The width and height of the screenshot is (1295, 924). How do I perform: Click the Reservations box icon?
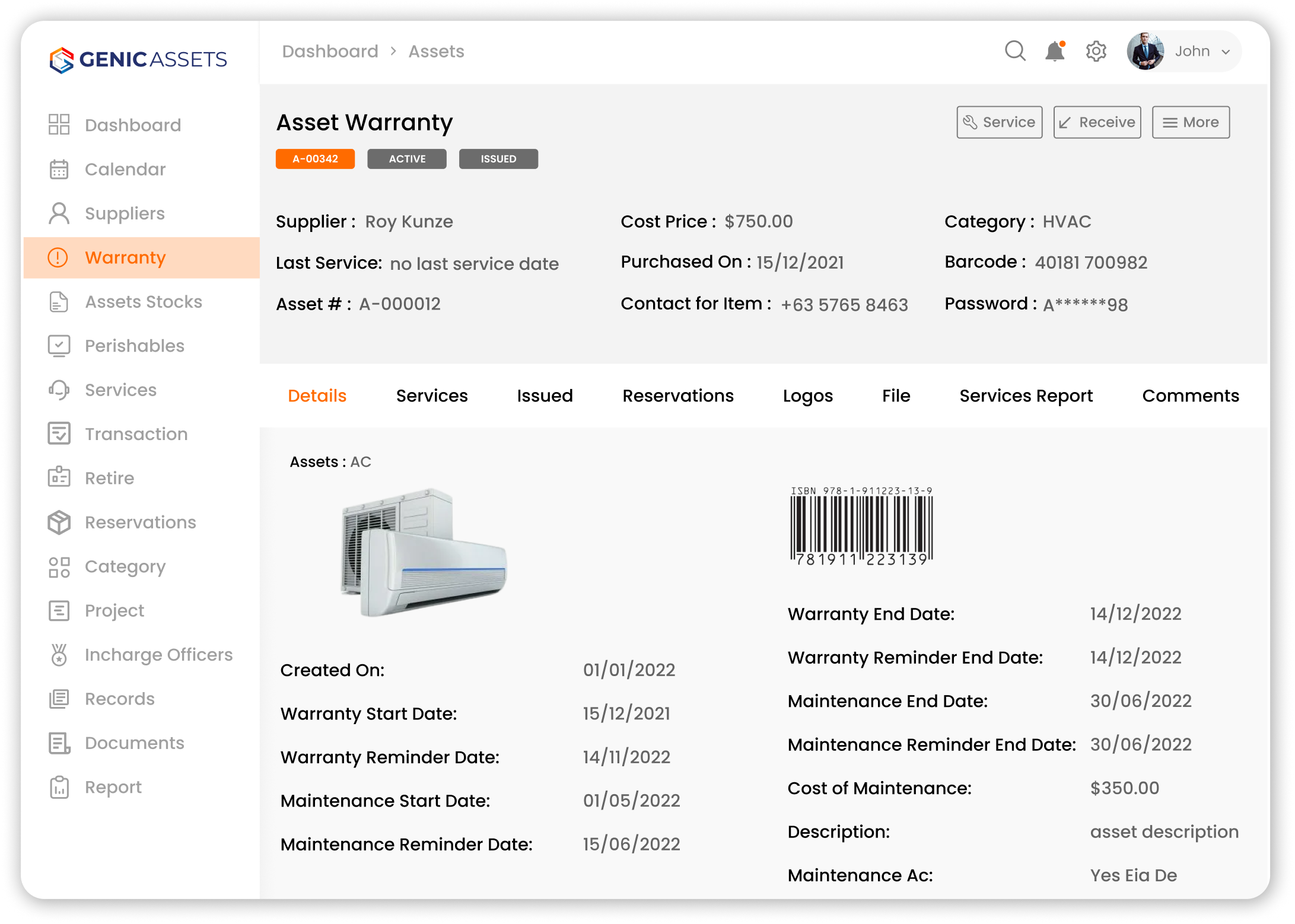click(x=59, y=522)
